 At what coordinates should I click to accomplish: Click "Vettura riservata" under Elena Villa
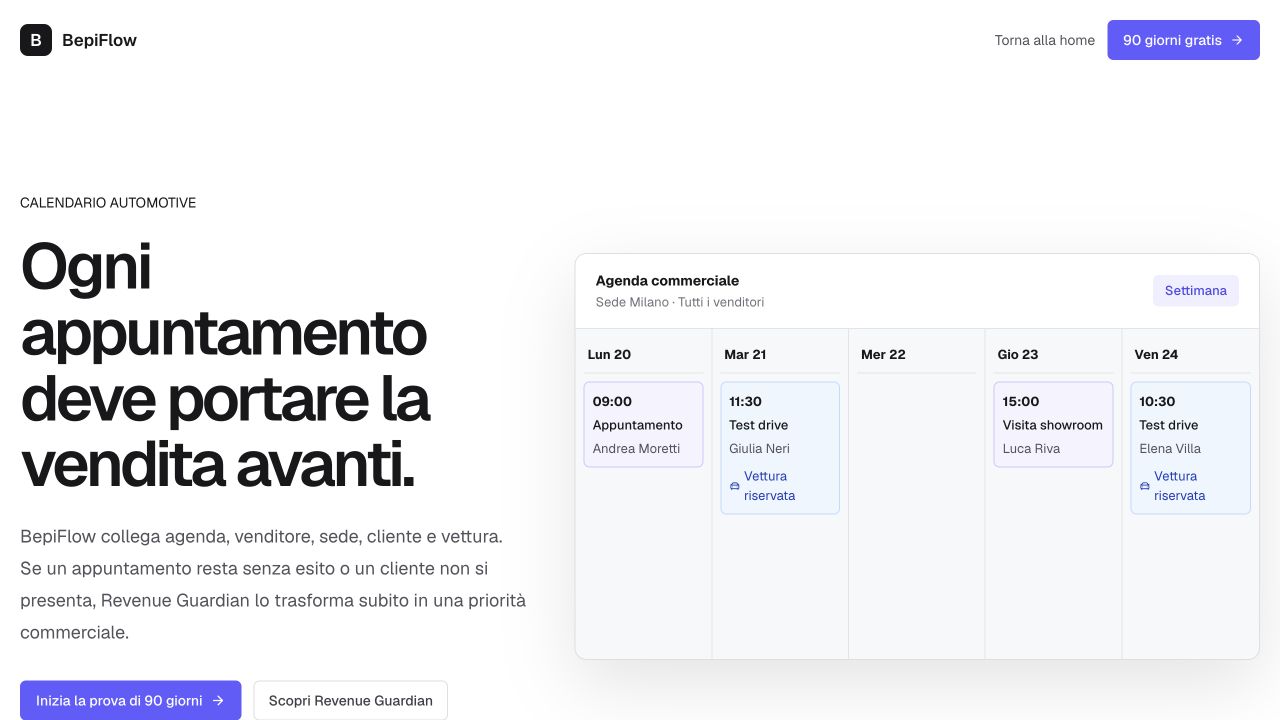pos(1180,486)
